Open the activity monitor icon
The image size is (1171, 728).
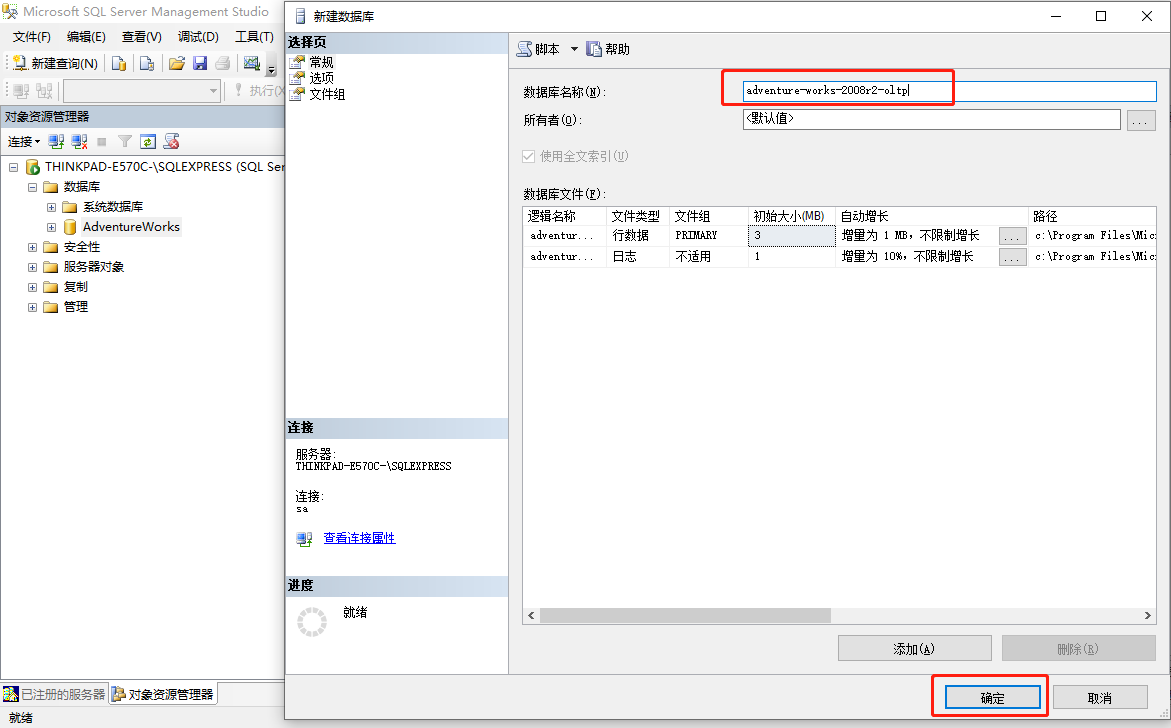252,63
